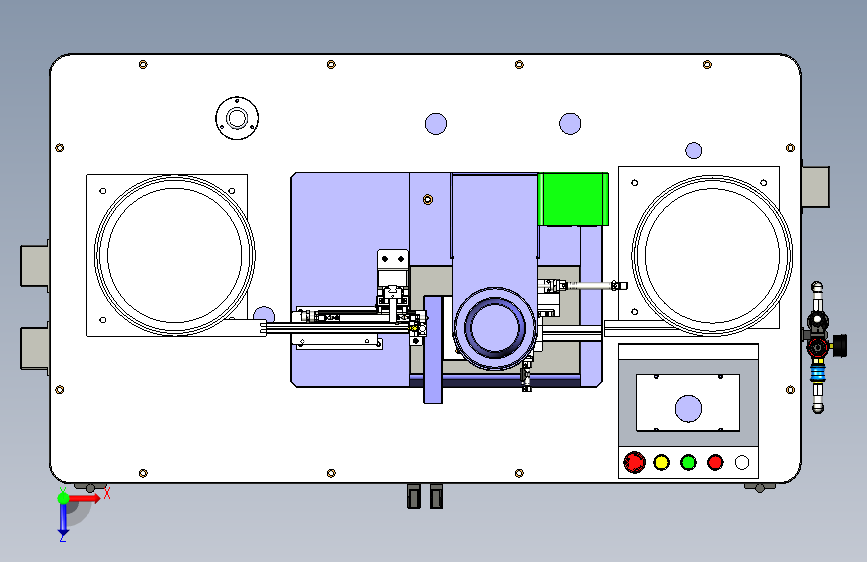
Task: Pick the orange screw on the purple plate
Action: 427,199
